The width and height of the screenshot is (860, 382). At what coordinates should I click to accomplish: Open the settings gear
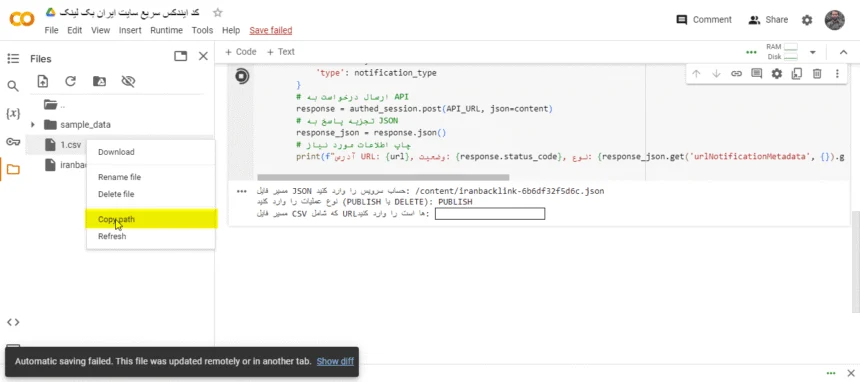(807, 20)
